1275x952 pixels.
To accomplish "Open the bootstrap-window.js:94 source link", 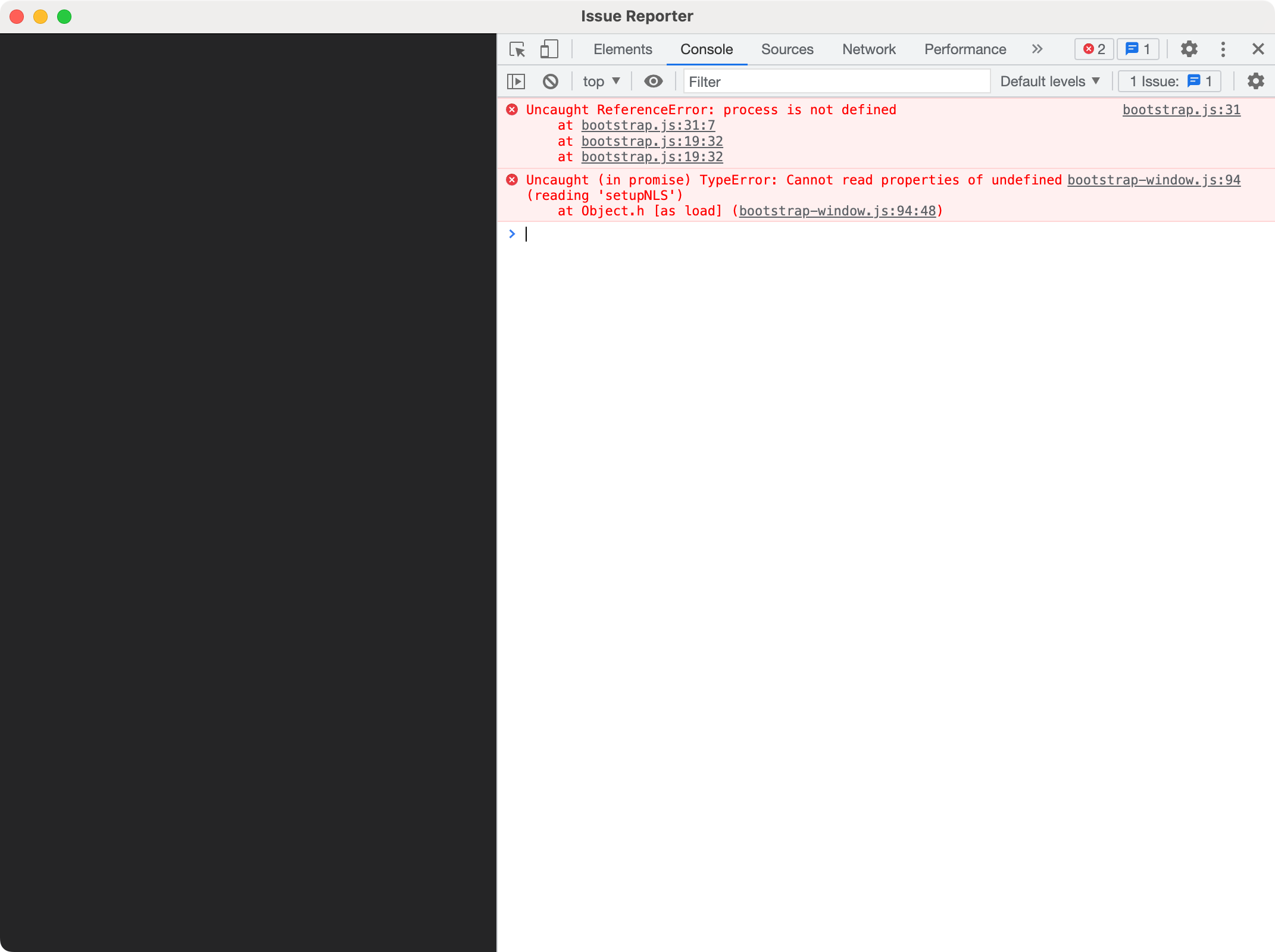I will 1154,180.
